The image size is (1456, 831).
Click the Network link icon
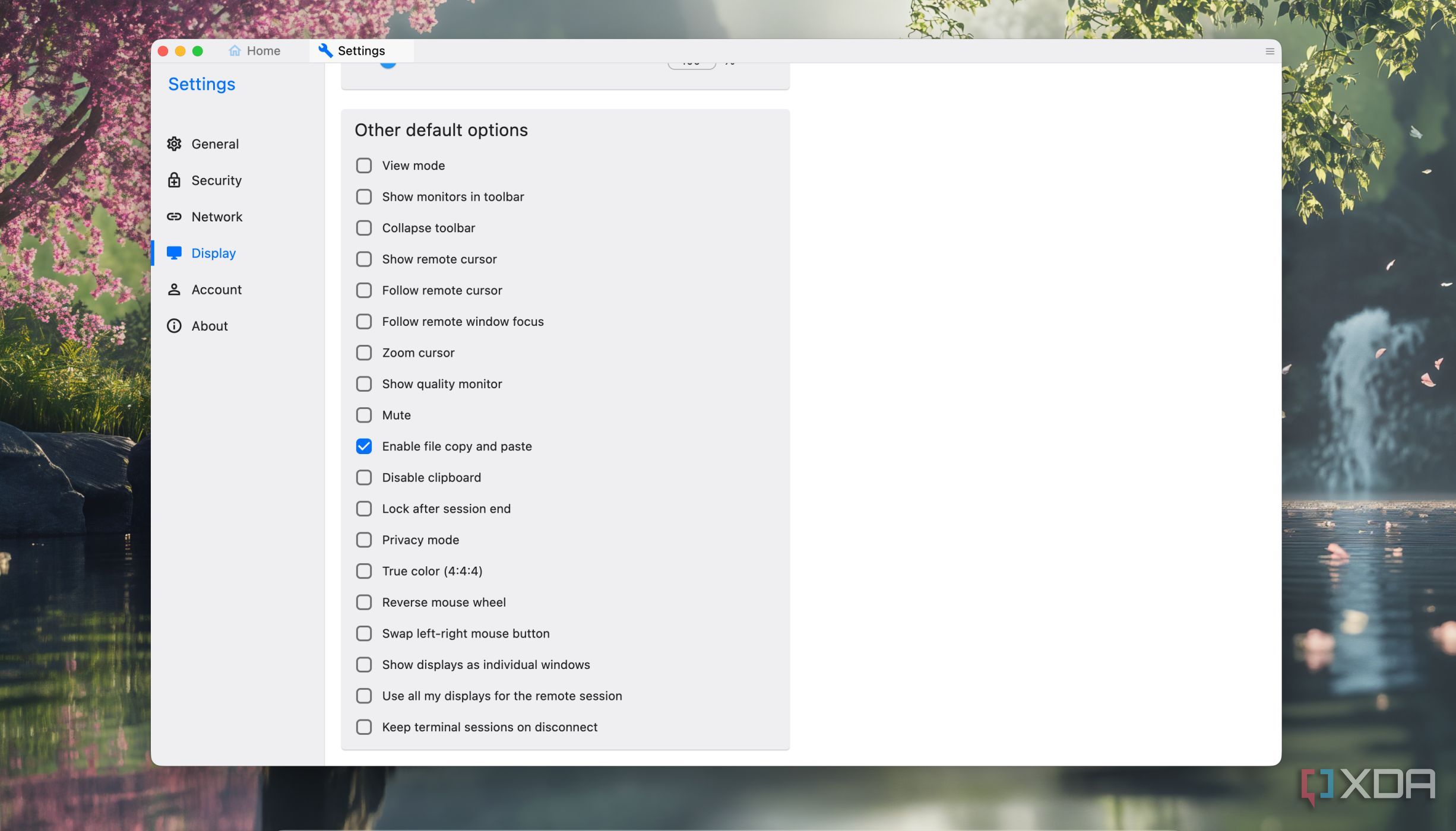(x=174, y=217)
